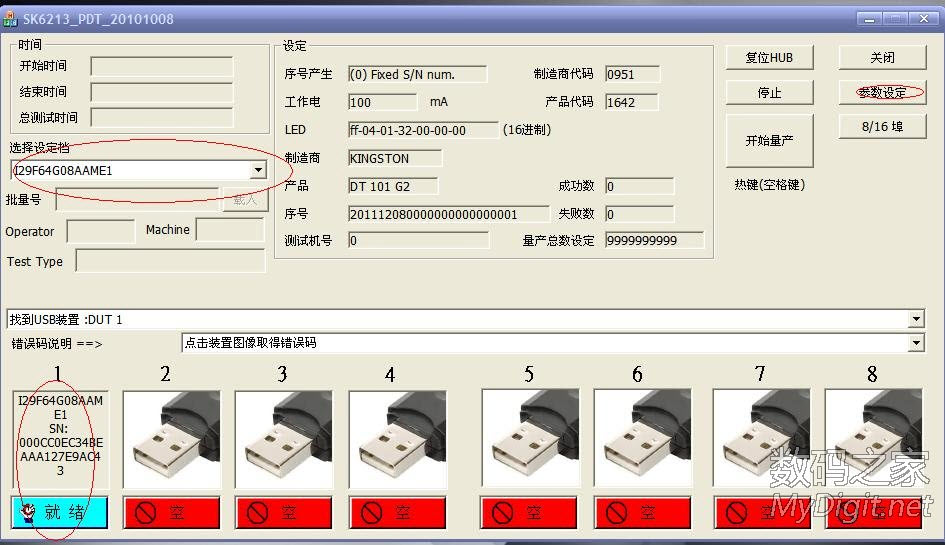
Task: Open 参数设定 parameter settings
Action: tap(882, 93)
